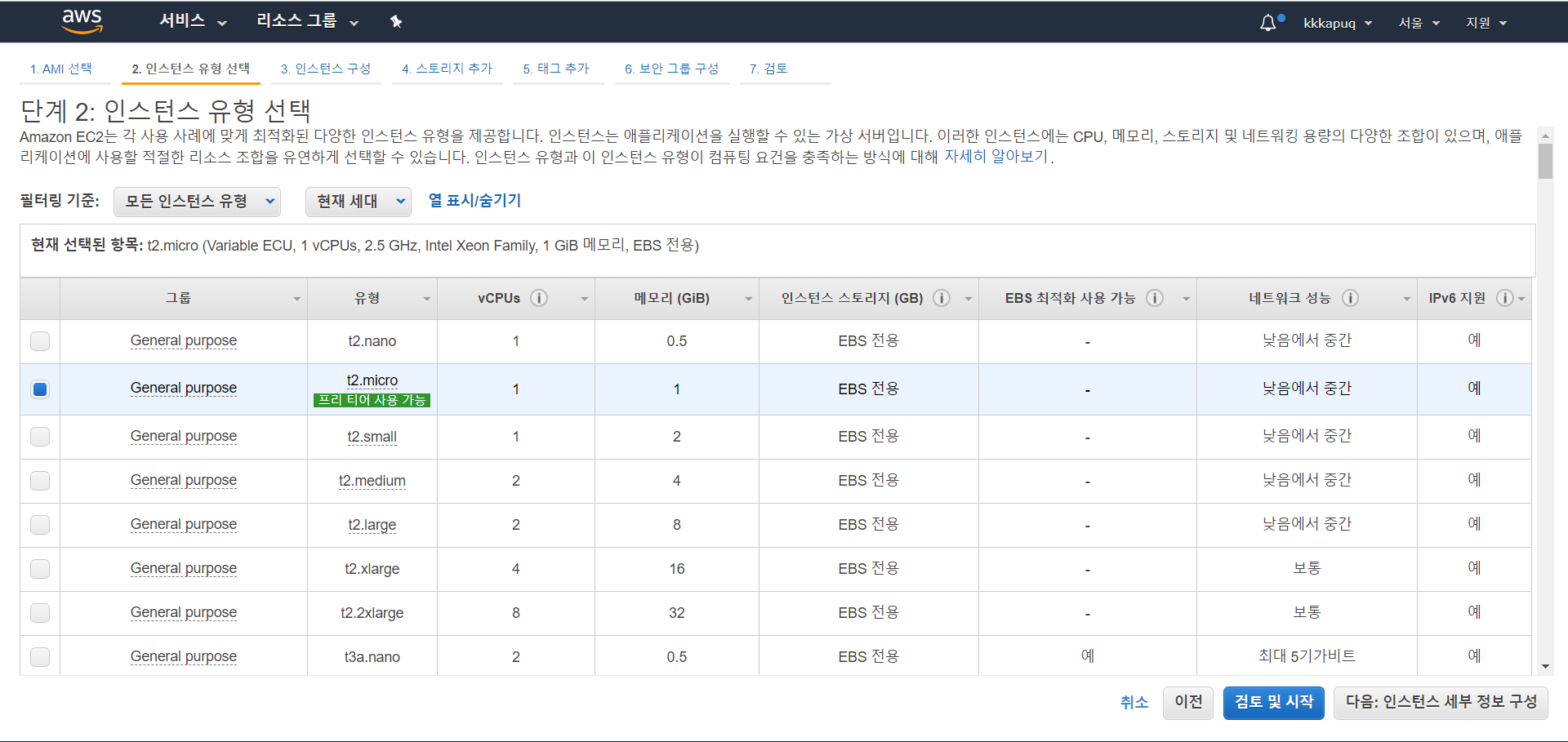The image size is (1568, 742).
Task: Check the t3a.nano row
Action: click(40, 657)
